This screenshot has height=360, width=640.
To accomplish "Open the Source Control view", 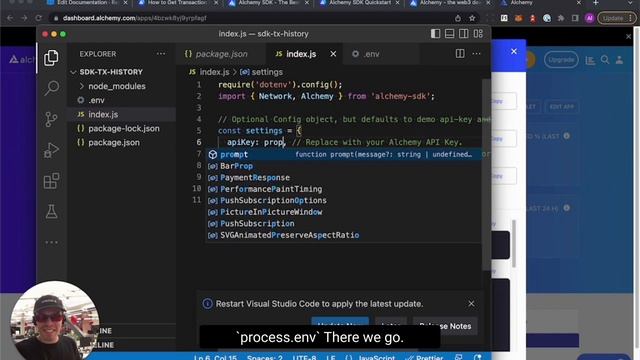I will pos(51,119).
